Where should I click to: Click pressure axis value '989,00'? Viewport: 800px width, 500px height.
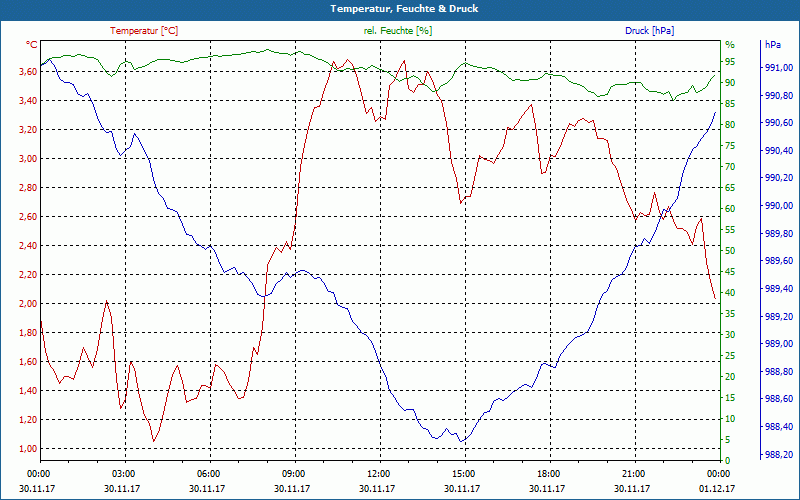779,344
